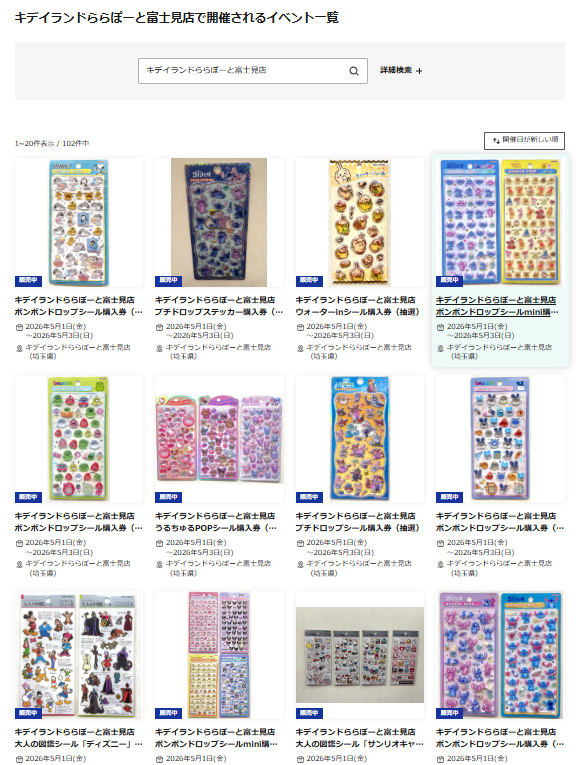Open the pink and blue Stitch sheets thumbnail
Image resolution: width=586 pixels, height=765 pixels.
pyautogui.click(x=500, y=655)
